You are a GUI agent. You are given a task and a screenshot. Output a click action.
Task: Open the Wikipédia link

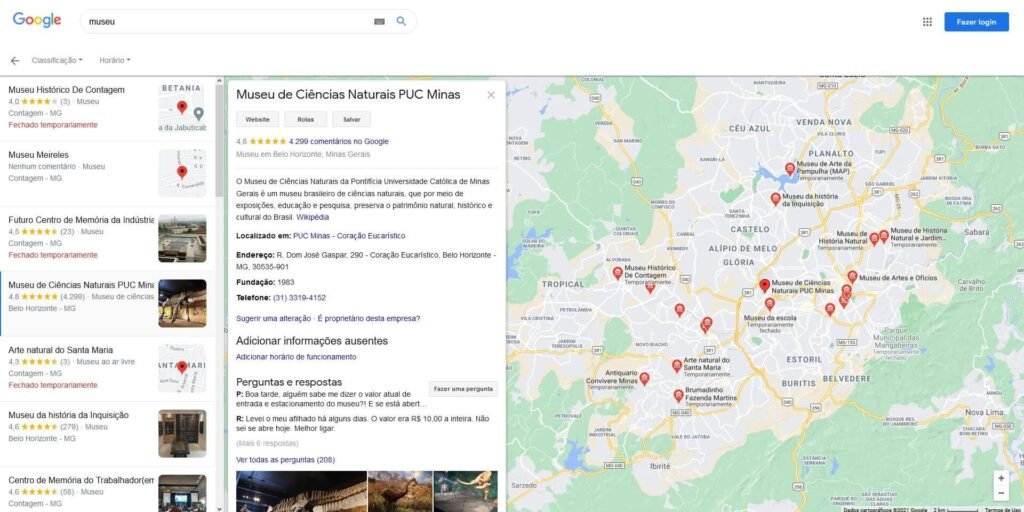tap(313, 217)
